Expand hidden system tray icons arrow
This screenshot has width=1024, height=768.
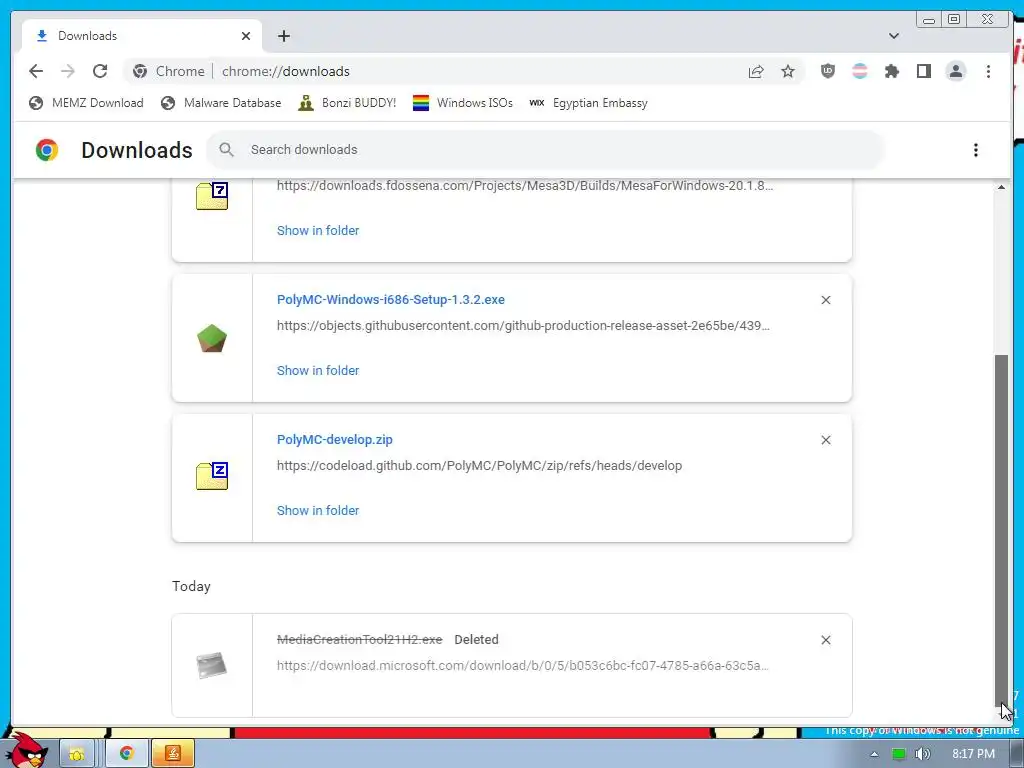(x=874, y=754)
